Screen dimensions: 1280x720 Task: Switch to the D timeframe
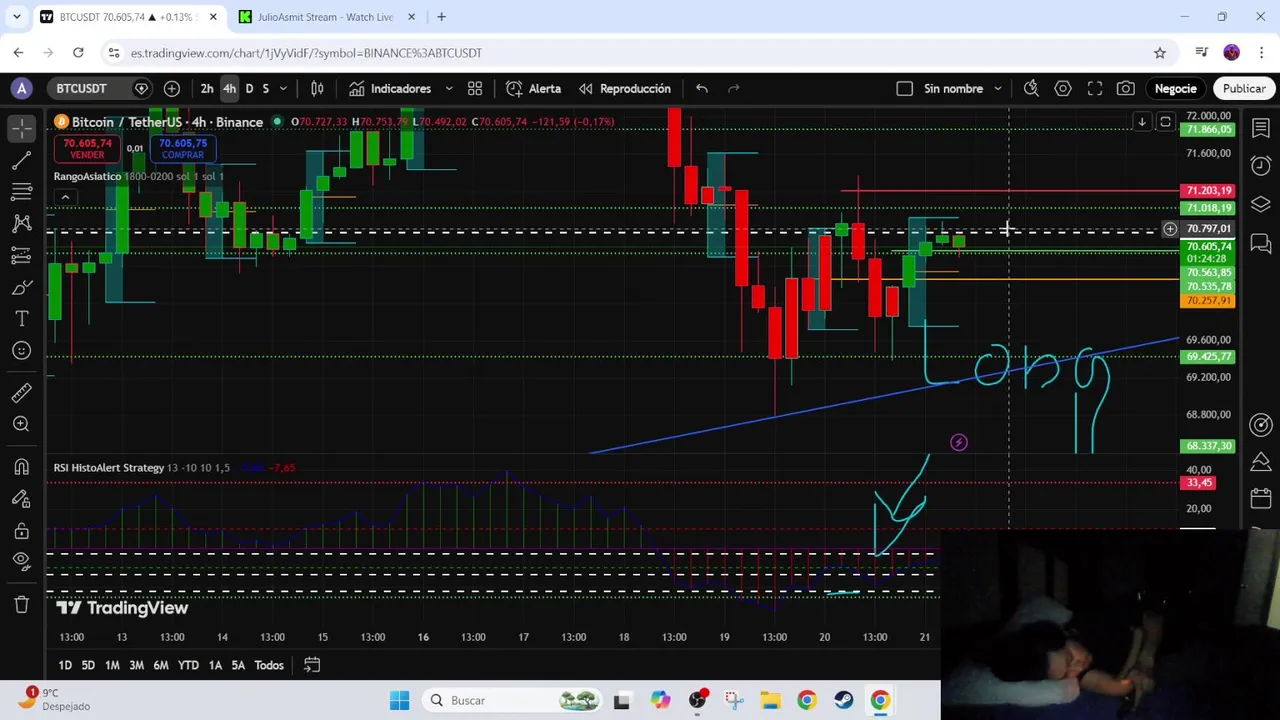[249, 89]
